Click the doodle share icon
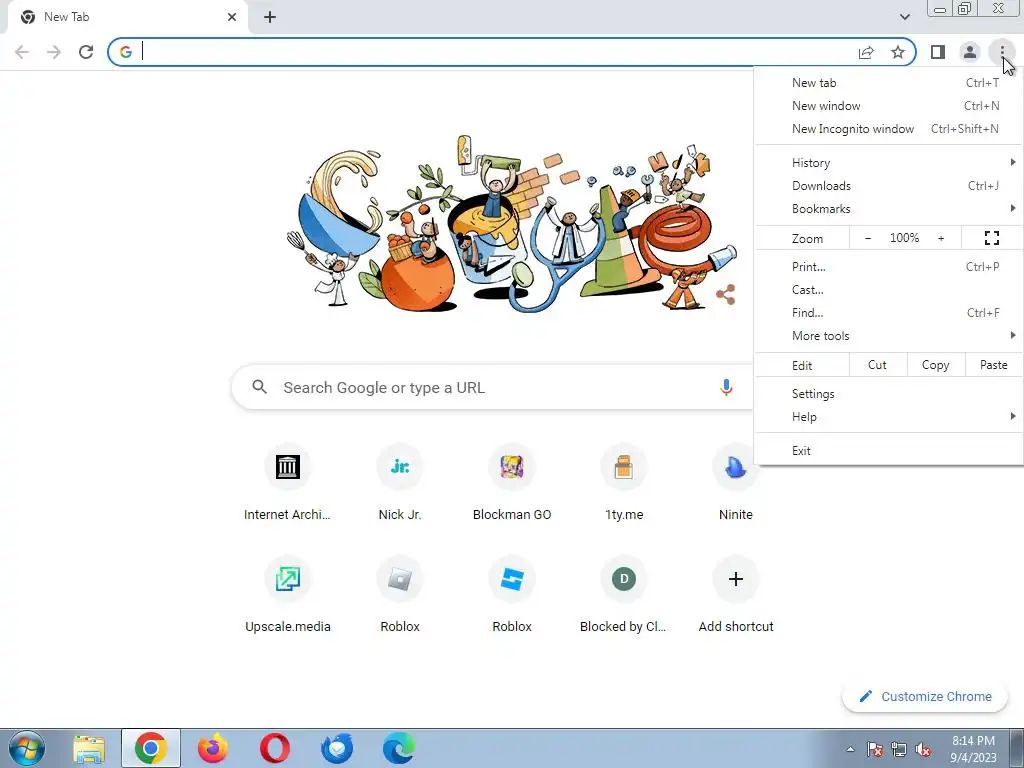Viewport: 1024px width, 768px height. pyautogui.click(x=726, y=295)
